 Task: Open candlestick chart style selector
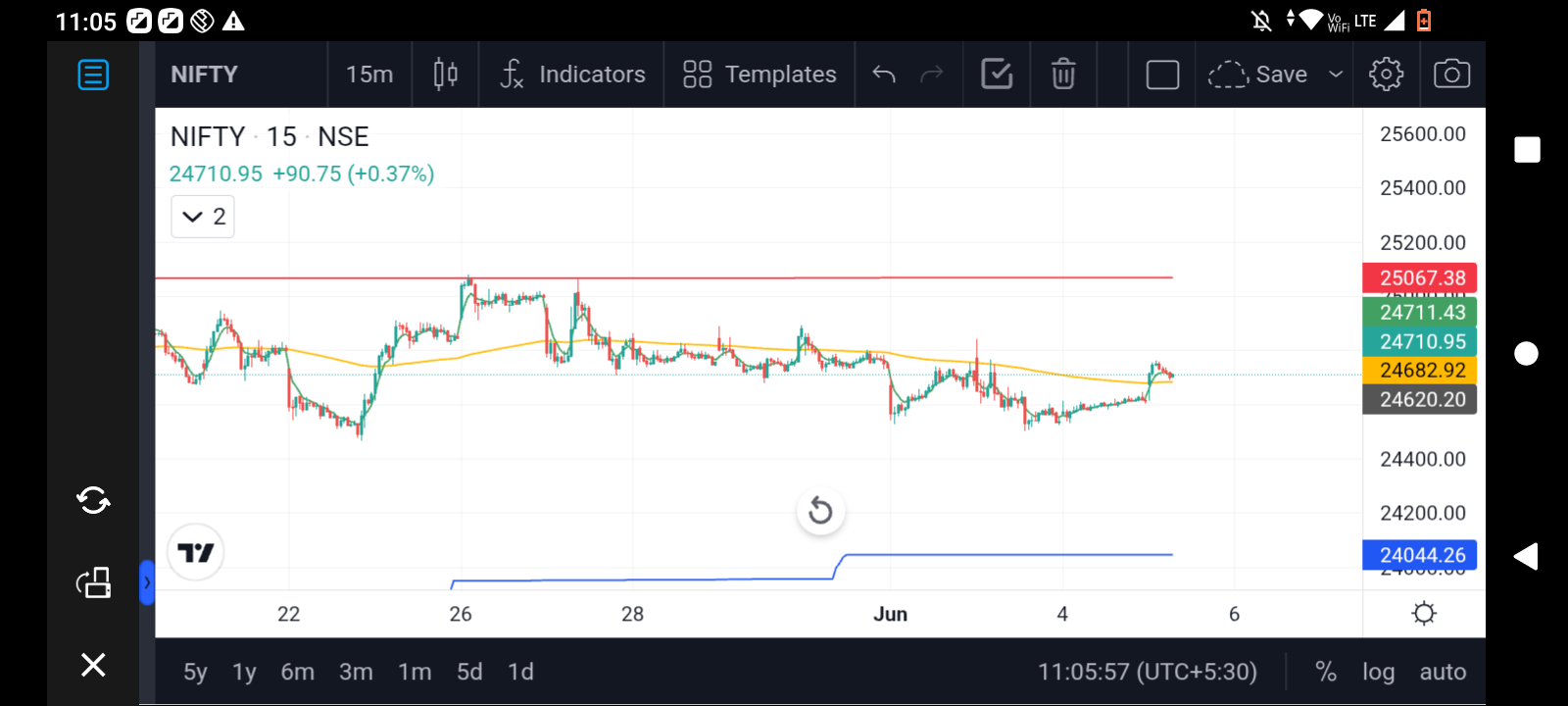click(x=446, y=75)
